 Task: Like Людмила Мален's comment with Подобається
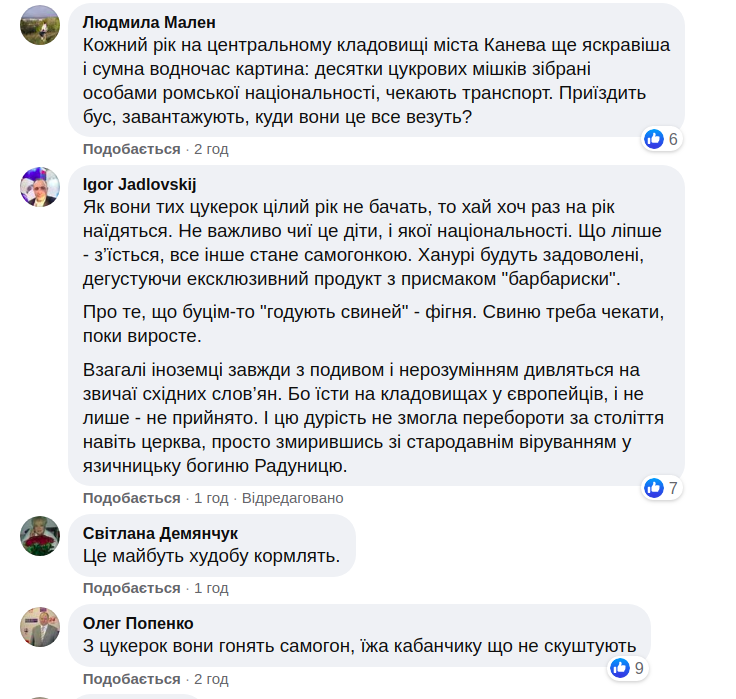131,149
